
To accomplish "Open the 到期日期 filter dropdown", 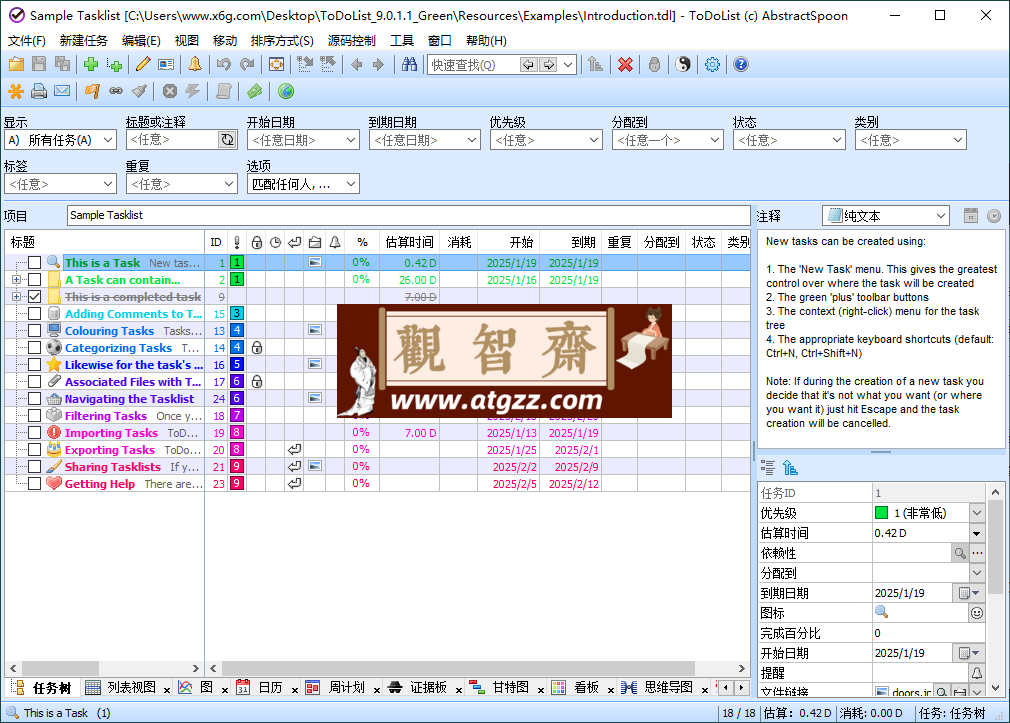I will tap(424, 140).
